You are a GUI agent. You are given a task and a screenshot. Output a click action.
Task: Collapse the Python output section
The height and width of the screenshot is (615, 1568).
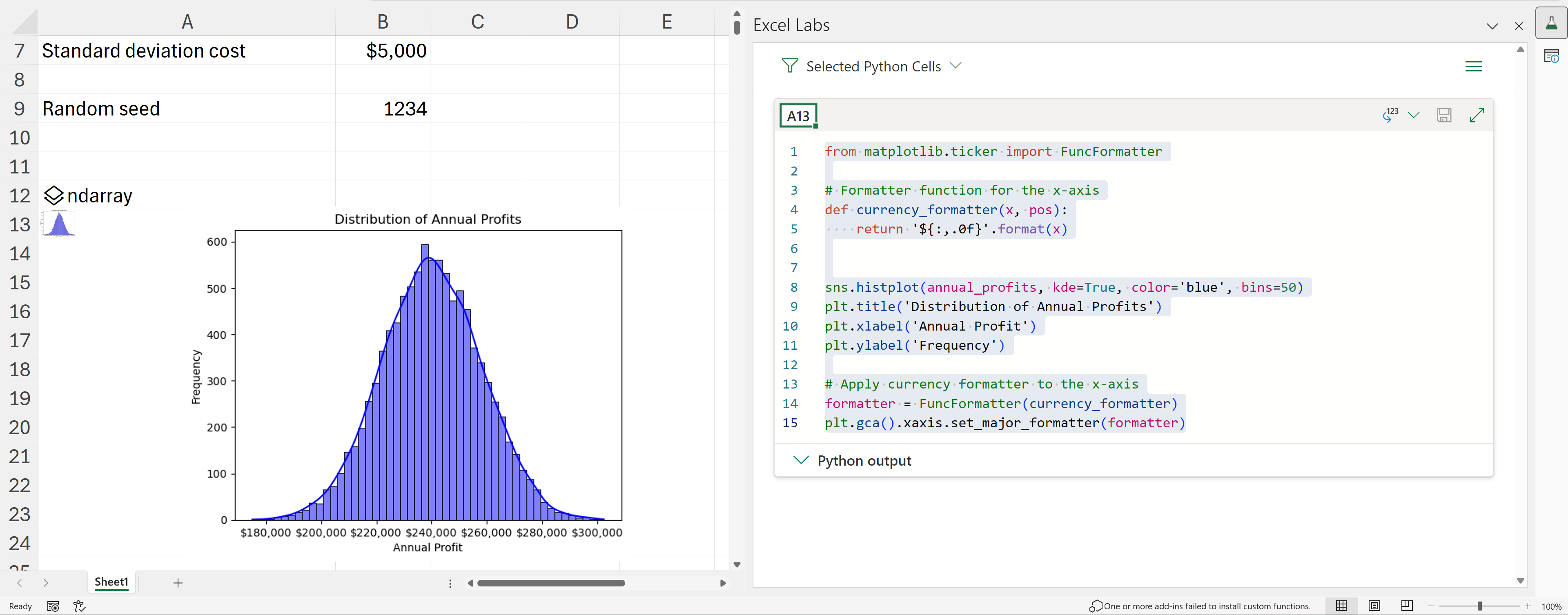801,460
